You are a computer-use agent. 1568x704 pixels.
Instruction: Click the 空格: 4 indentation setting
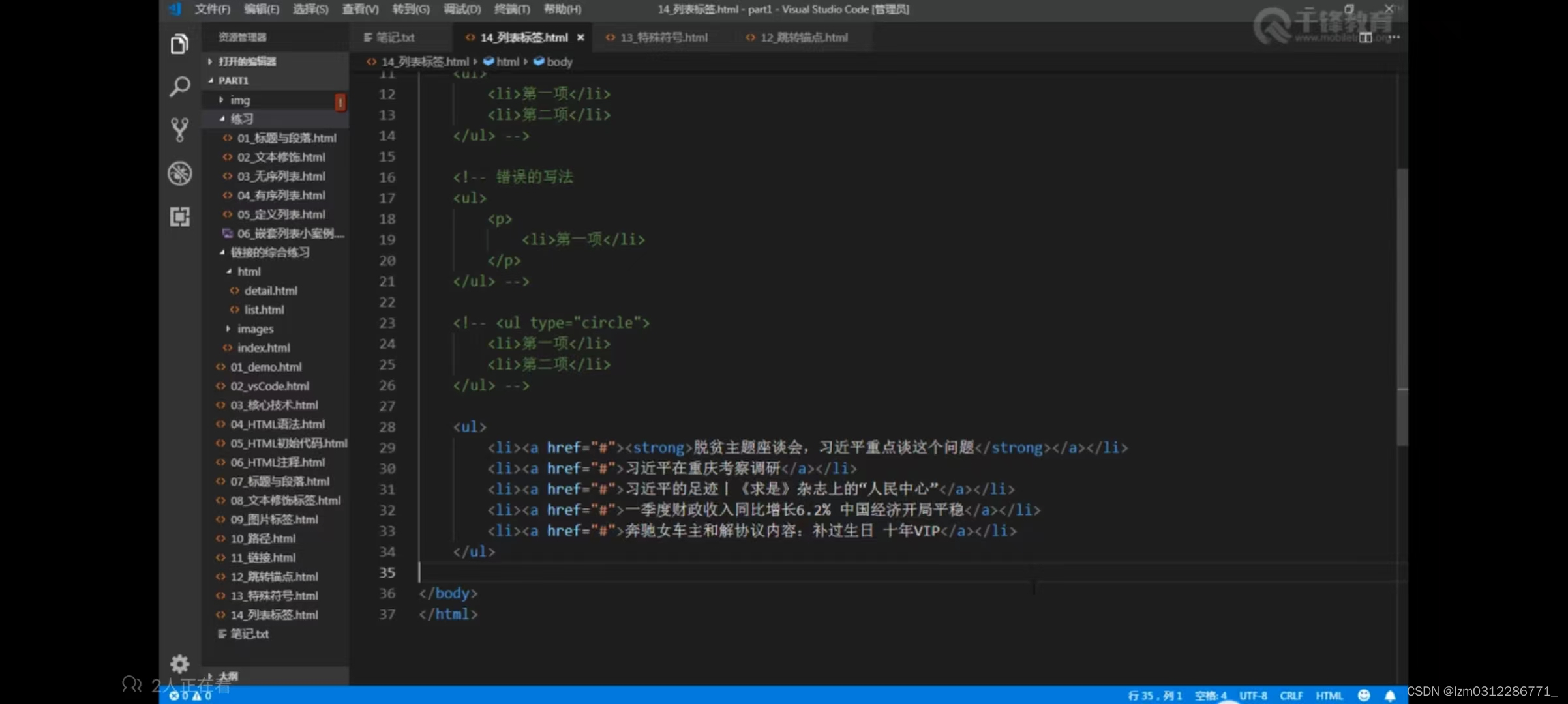[x=1211, y=696]
